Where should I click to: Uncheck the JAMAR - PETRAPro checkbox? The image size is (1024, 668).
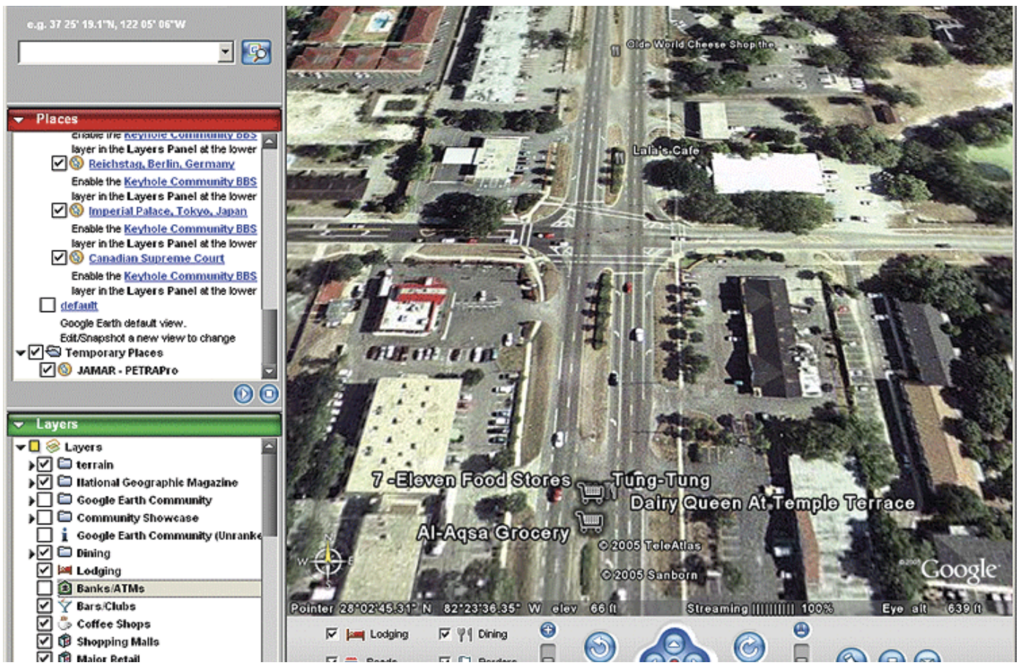47,370
